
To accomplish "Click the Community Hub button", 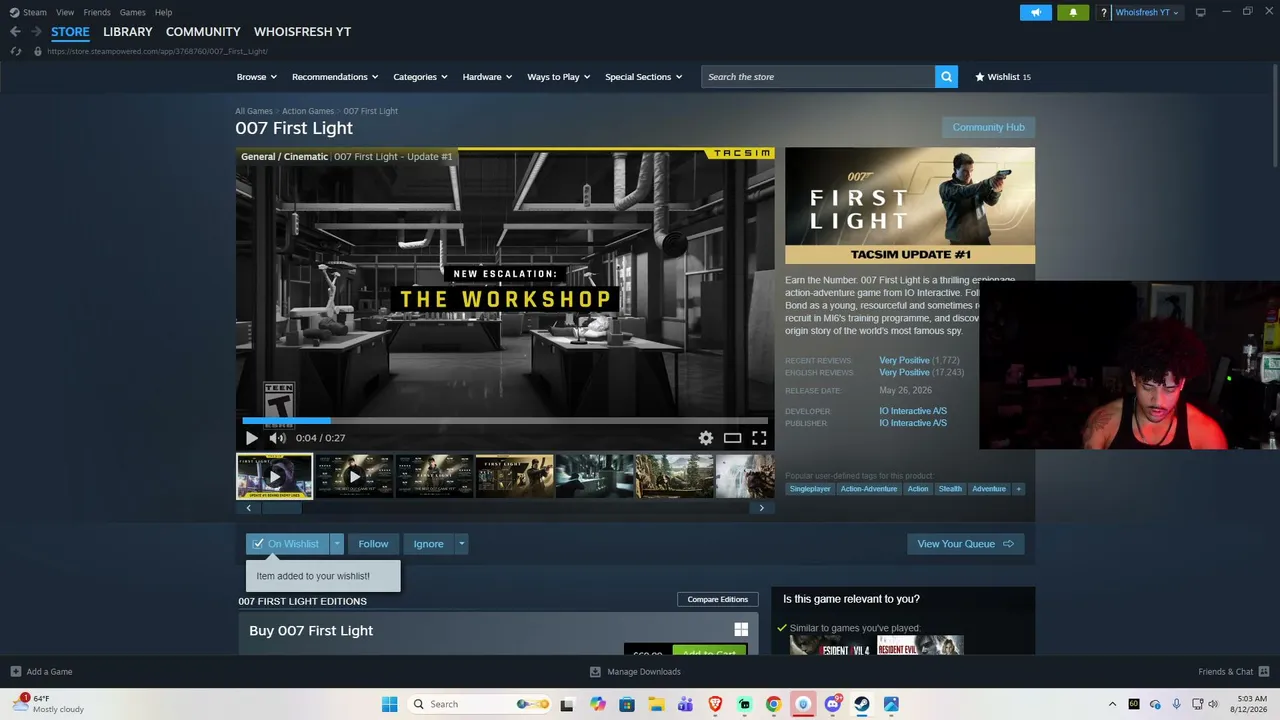I will tap(988, 127).
